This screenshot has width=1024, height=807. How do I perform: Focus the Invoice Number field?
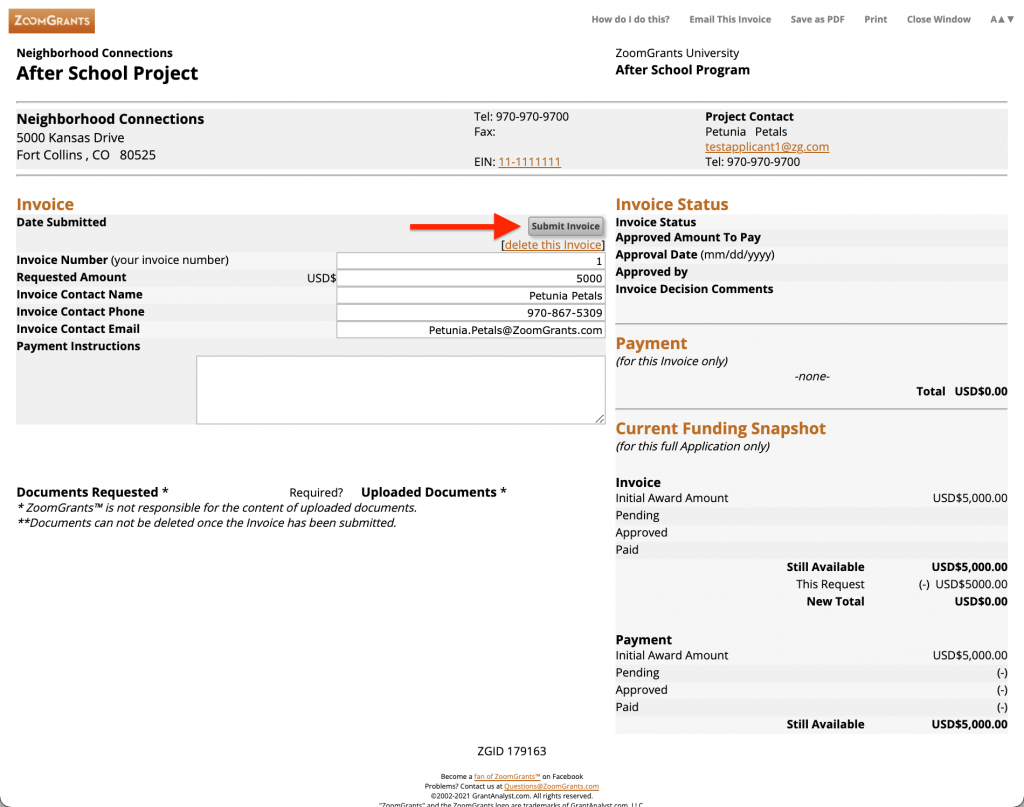click(x=470, y=261)
